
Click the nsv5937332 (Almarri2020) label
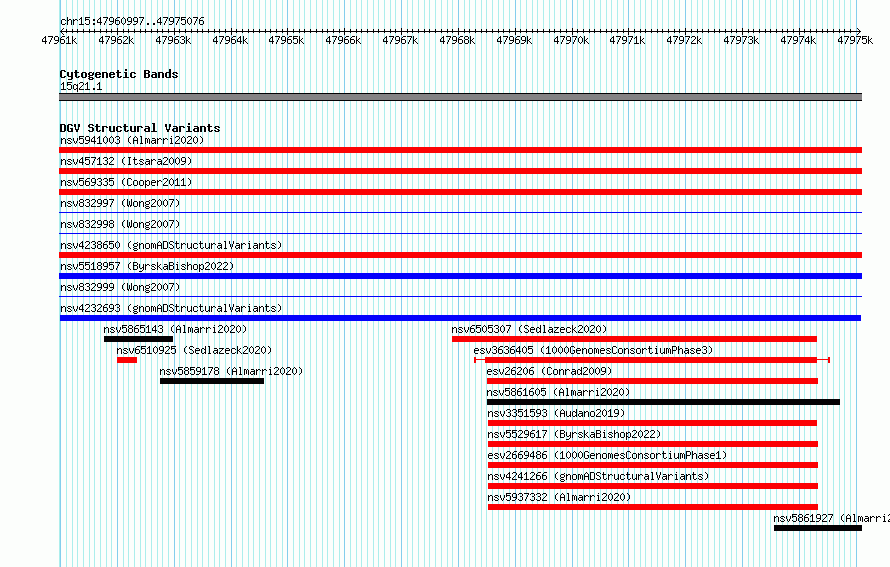click(x=559, y=497)
